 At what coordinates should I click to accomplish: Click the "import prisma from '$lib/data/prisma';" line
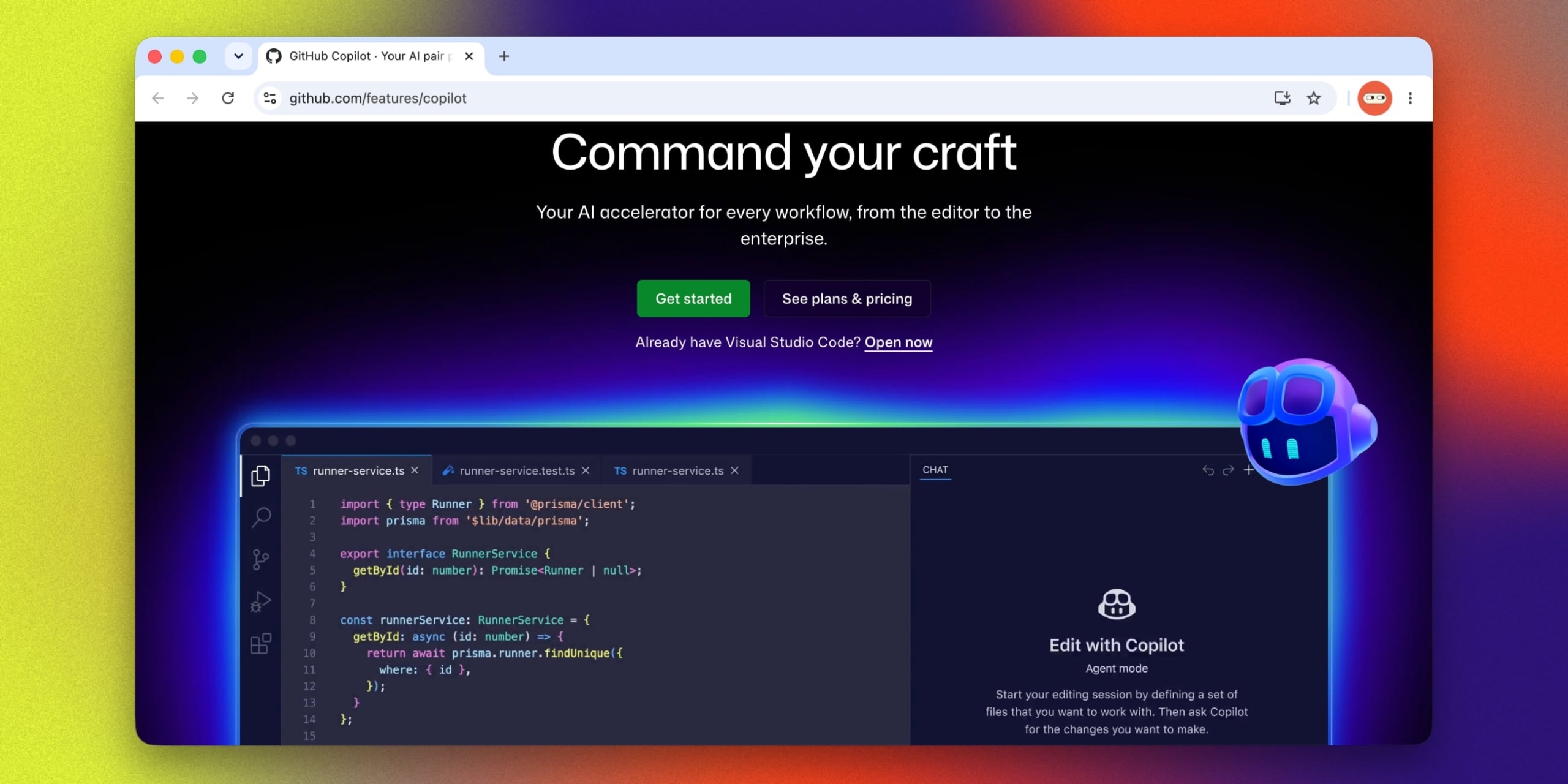[x=465, y=521]
